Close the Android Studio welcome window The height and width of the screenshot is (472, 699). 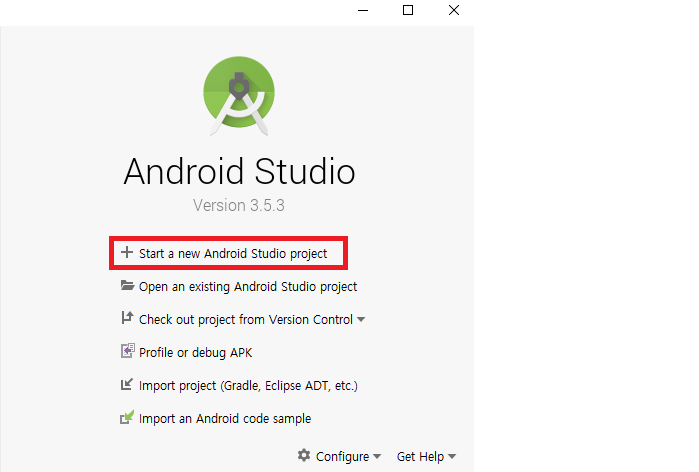tap(454, 10)
